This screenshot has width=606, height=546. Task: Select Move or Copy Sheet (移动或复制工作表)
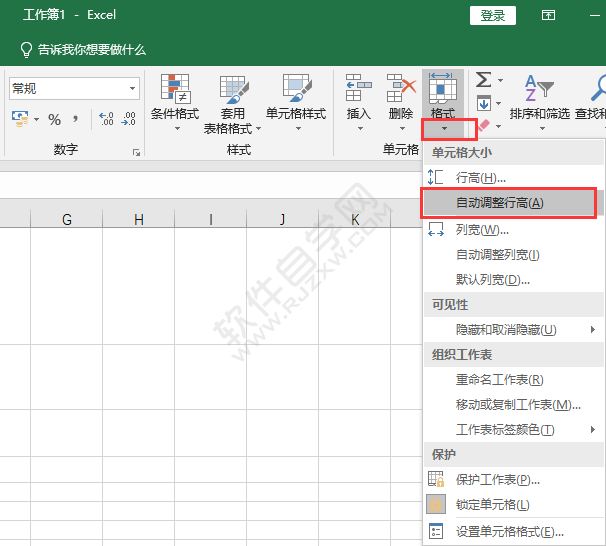tap(514, 405)
